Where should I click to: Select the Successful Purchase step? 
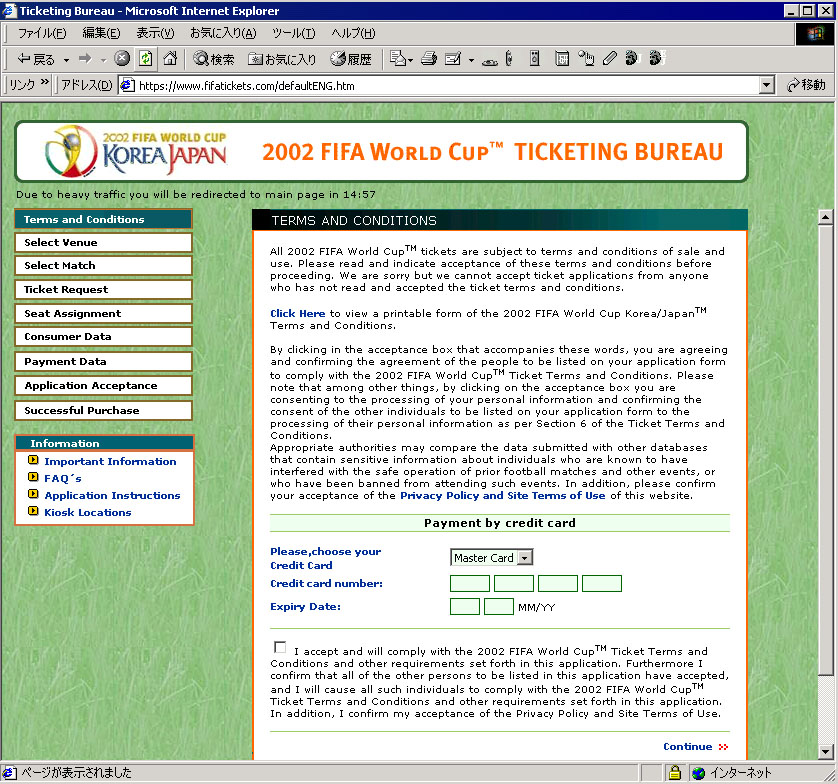(103, 410)
